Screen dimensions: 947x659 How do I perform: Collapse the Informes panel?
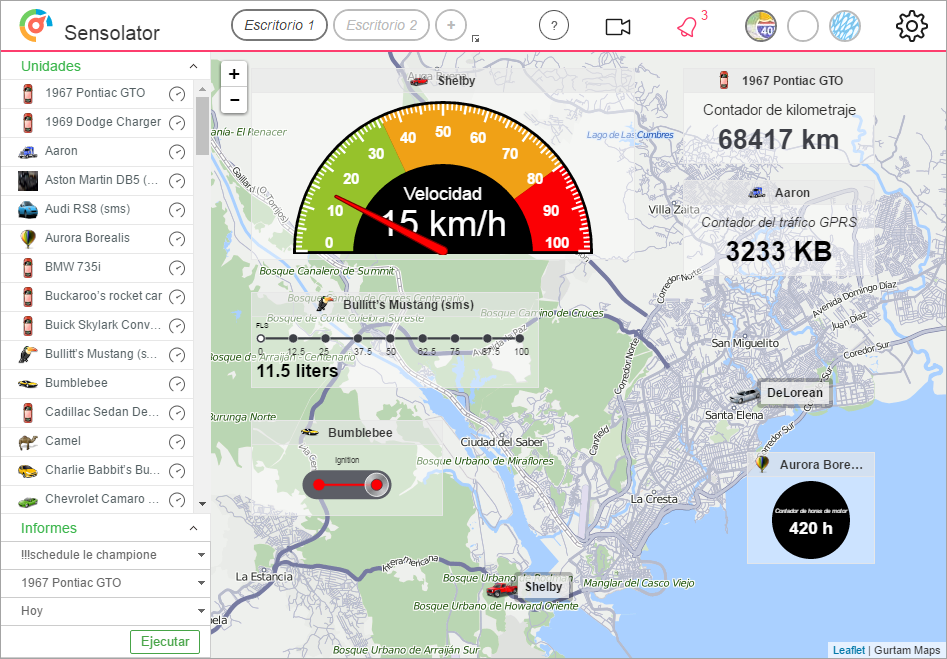coord(193,529)
